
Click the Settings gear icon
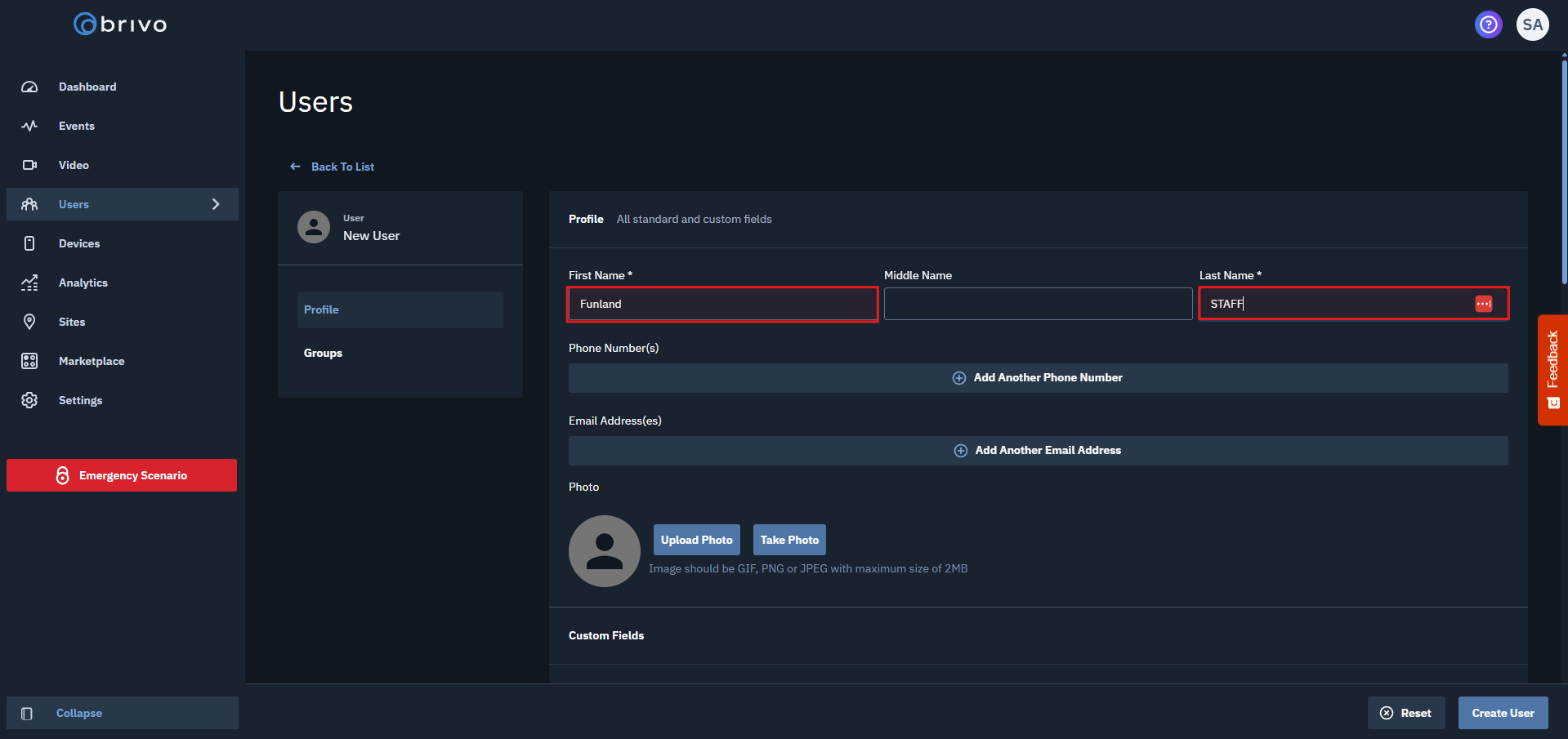(x=29, y=400)
